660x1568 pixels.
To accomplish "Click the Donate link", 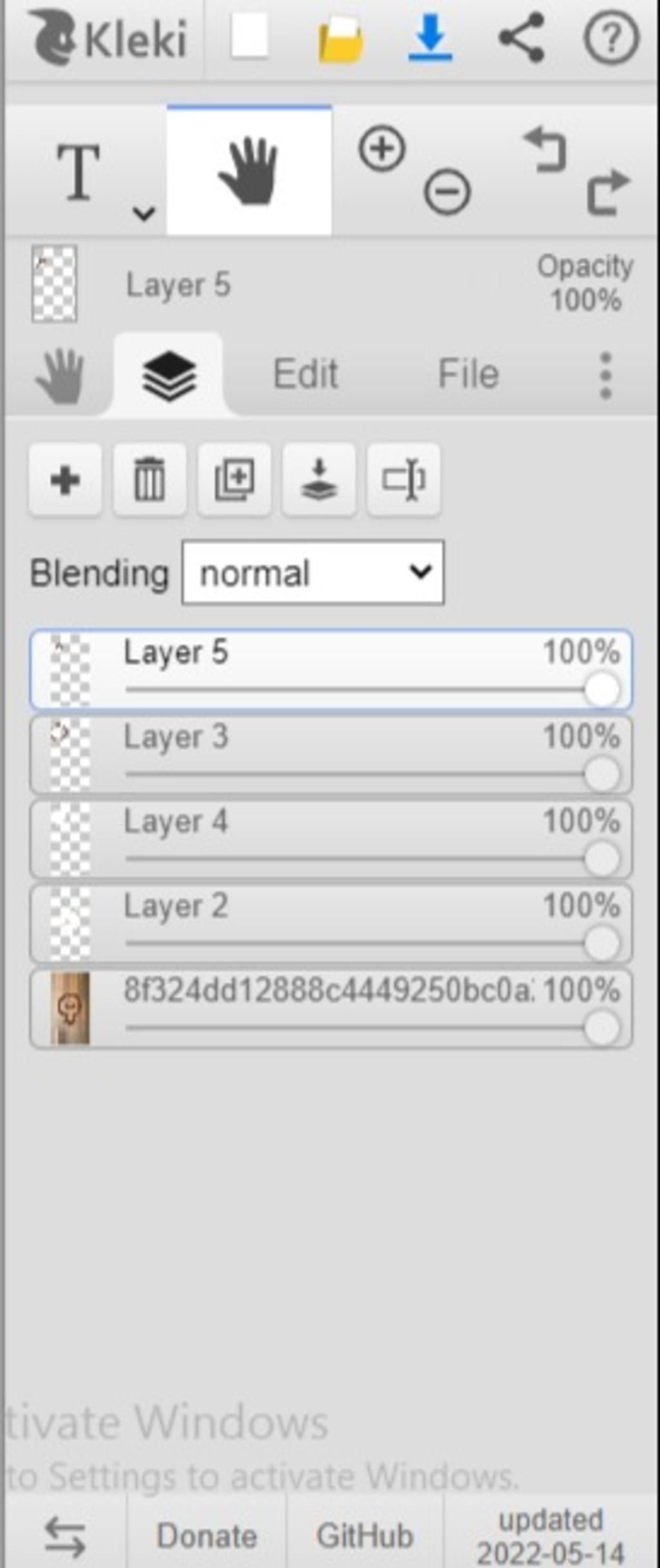I will [207, 1535].
